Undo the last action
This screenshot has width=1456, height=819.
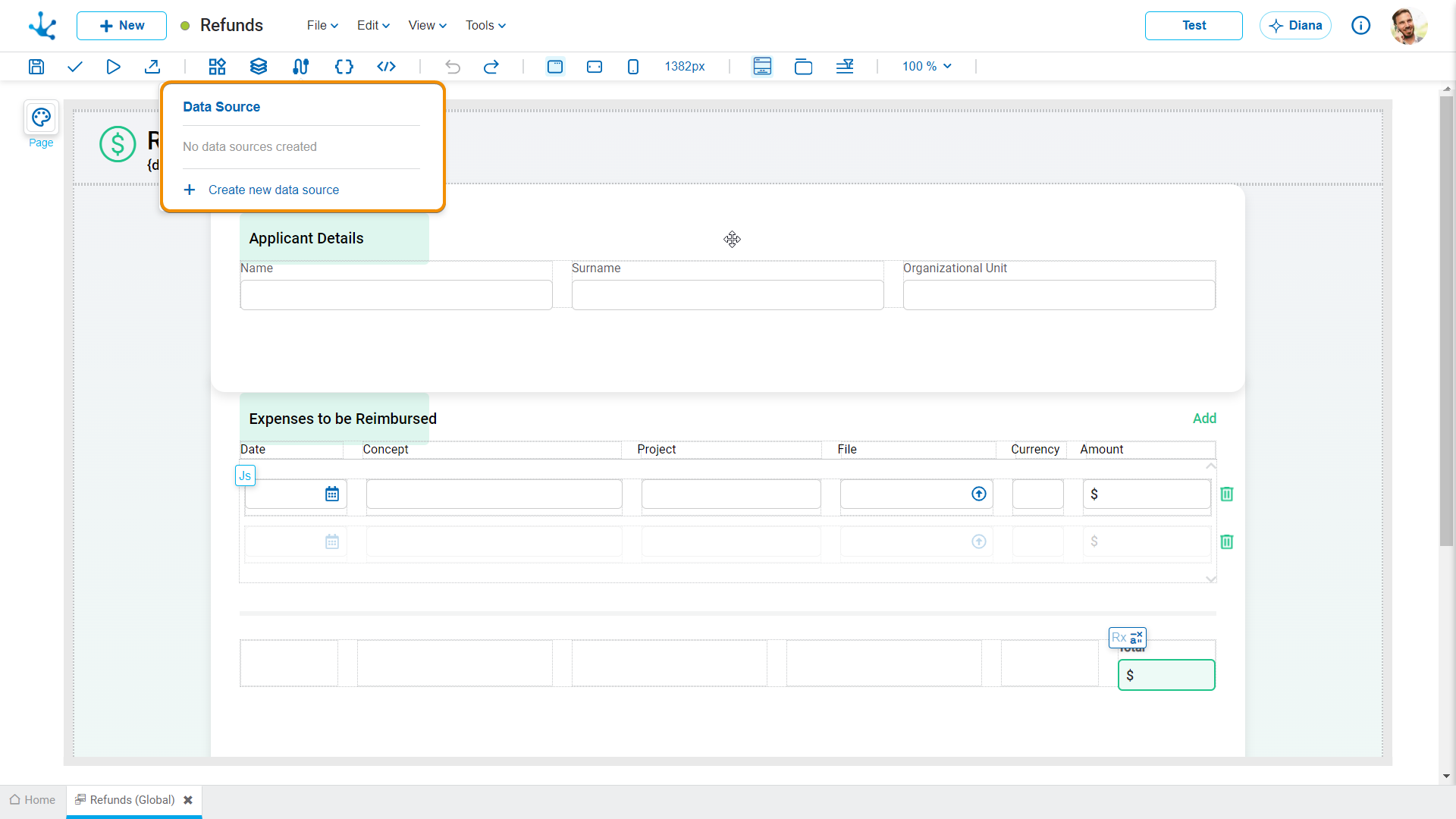point(453,67)
